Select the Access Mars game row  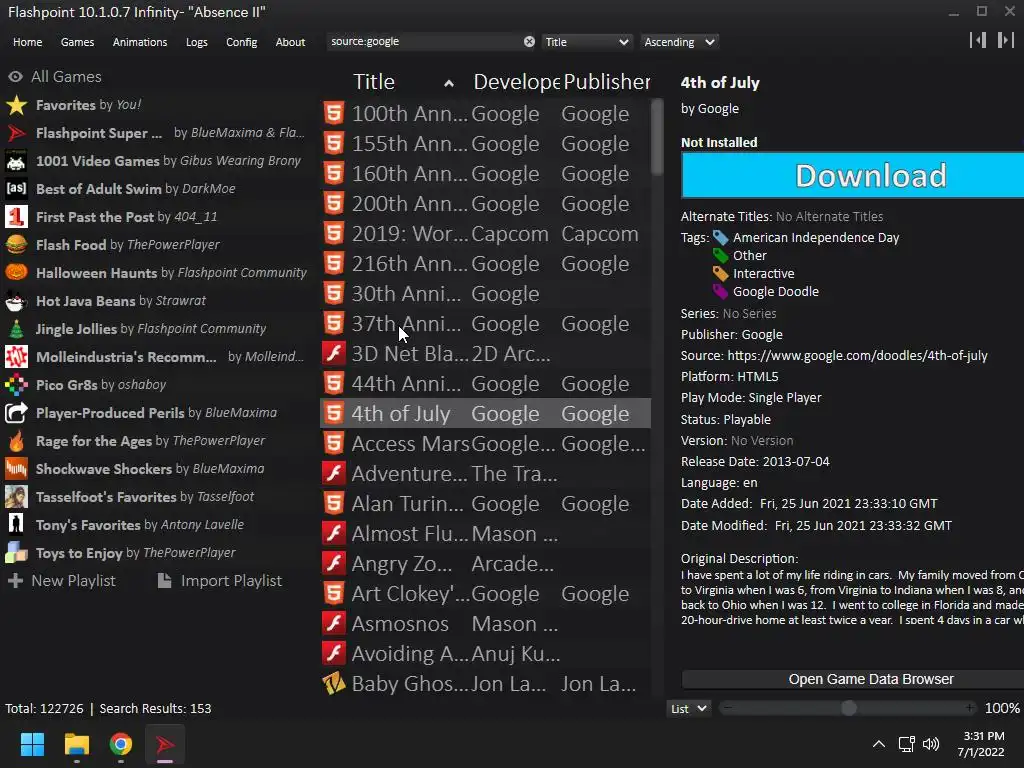pos(485,444)
